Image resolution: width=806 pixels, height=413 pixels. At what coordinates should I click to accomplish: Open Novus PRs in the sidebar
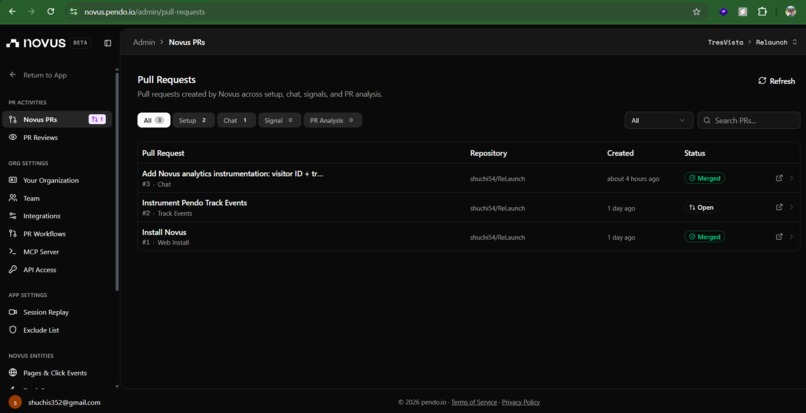click(57, 119)
